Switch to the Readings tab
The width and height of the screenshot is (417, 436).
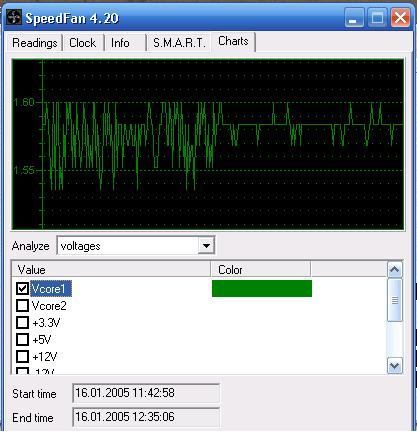pos(34,43)
